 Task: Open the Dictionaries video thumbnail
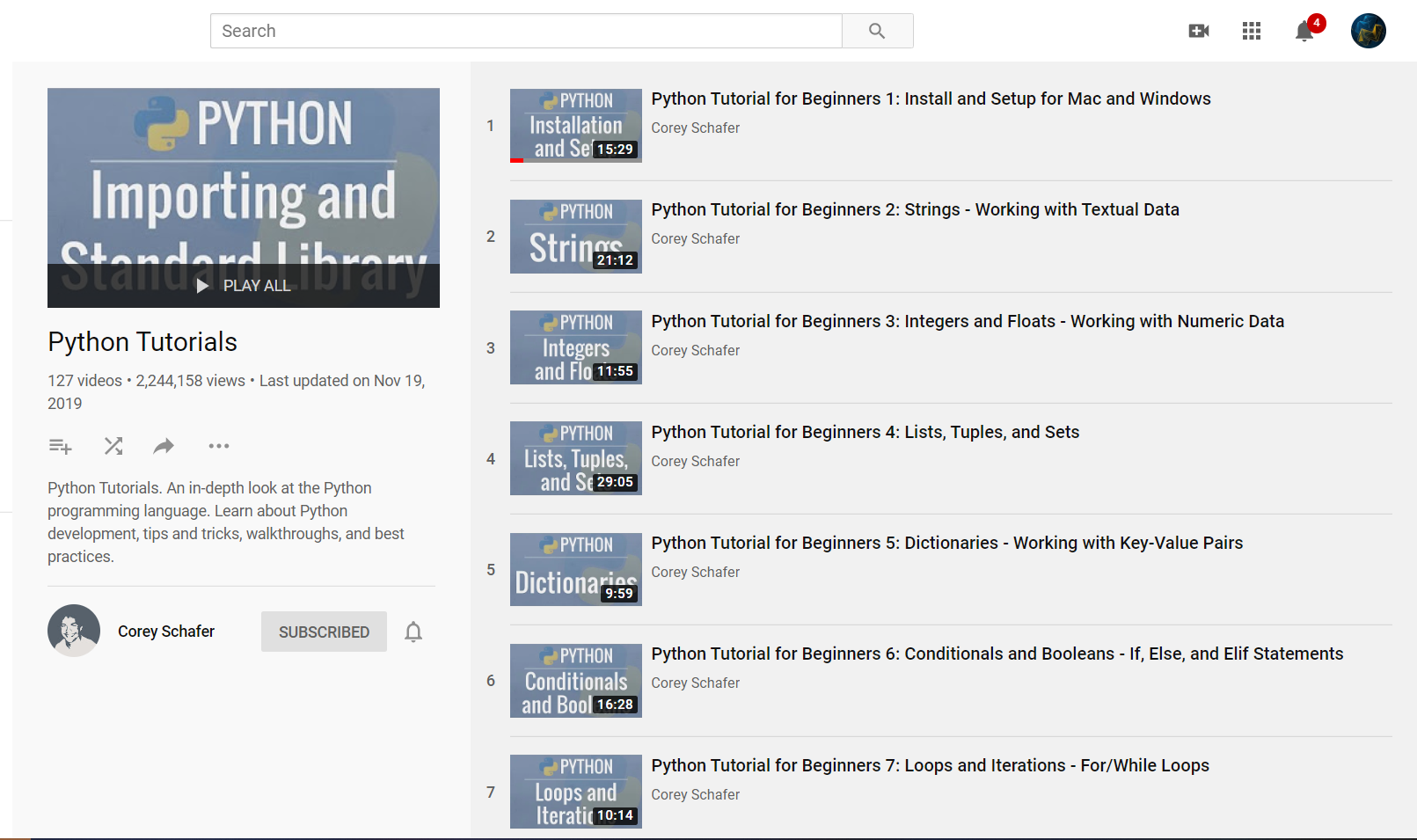575,569
